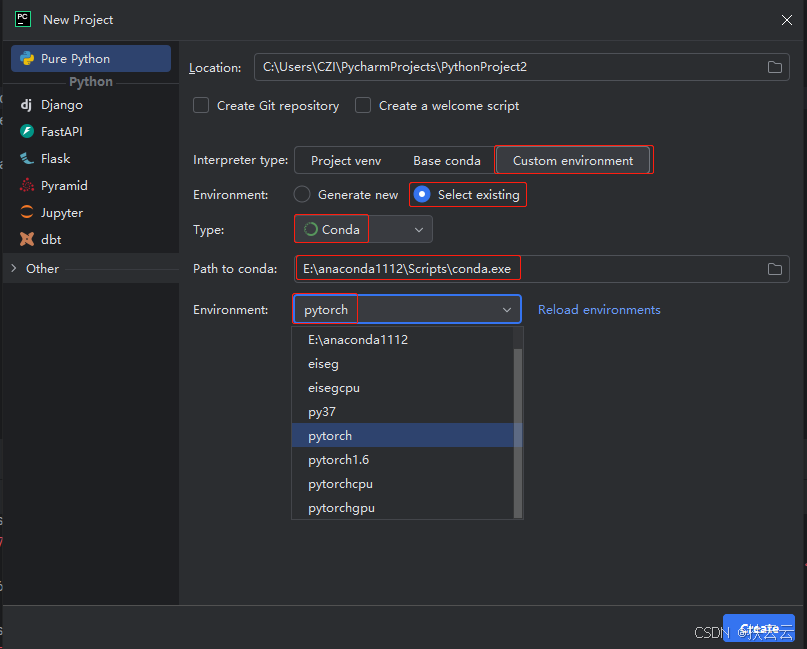This screenshot has width=807, height=649.
Task: Switch to Custom environment interpreter type
Action: click(x=573, y=161)
